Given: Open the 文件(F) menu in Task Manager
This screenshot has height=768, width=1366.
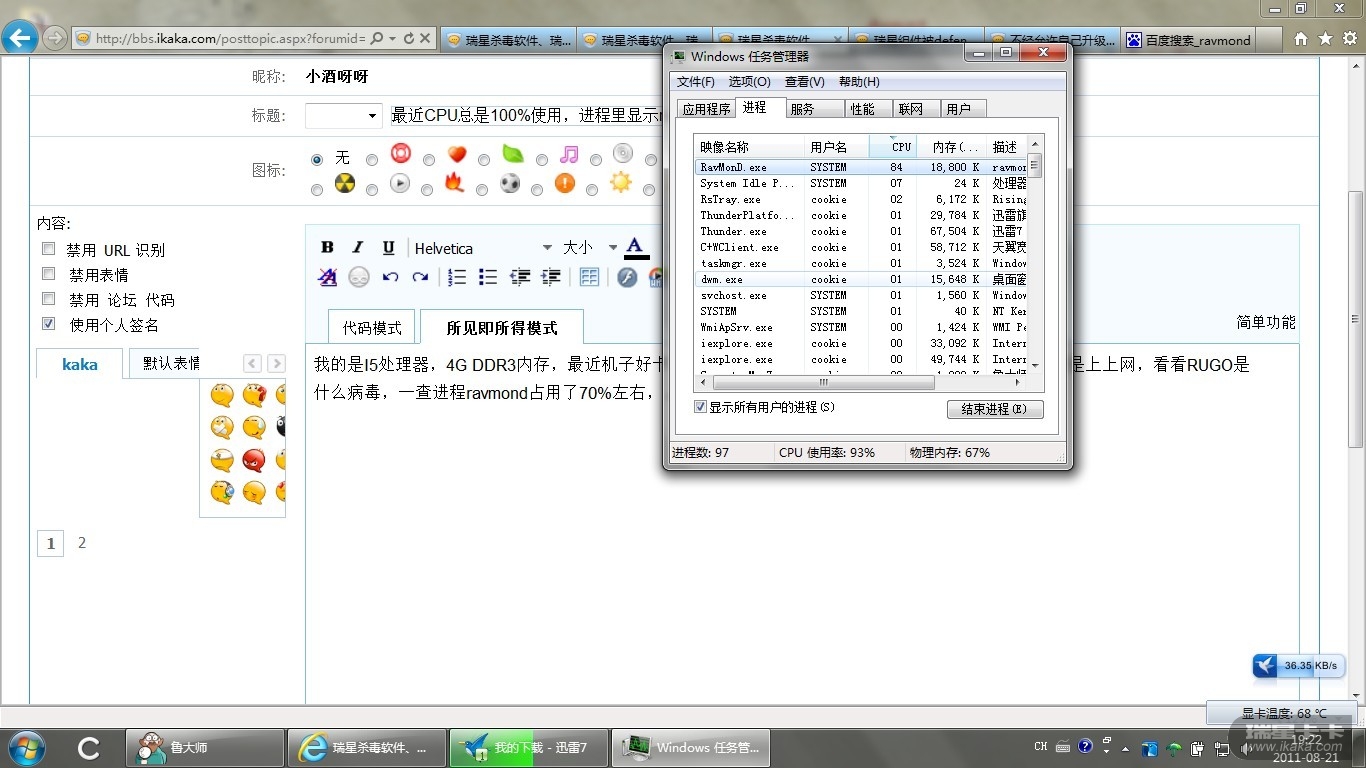Looking at the screenshot, I should point(696,82).
